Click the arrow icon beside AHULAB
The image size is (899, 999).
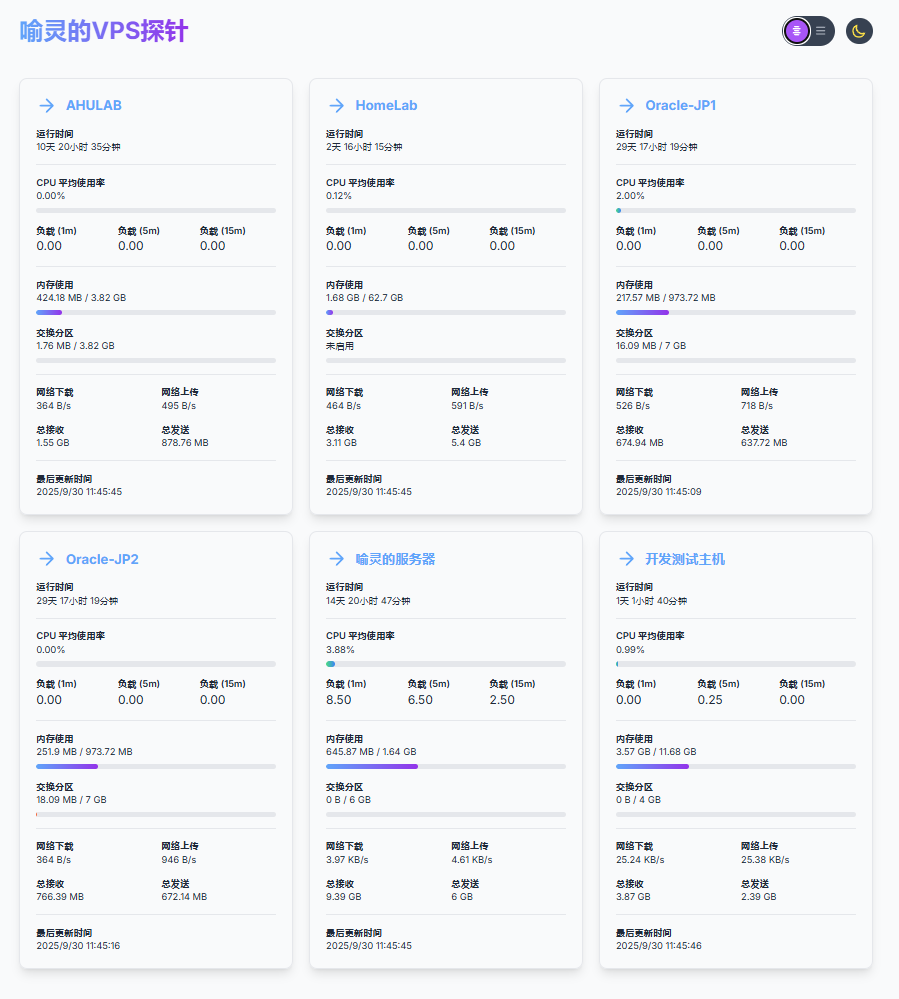pos(47,105)
